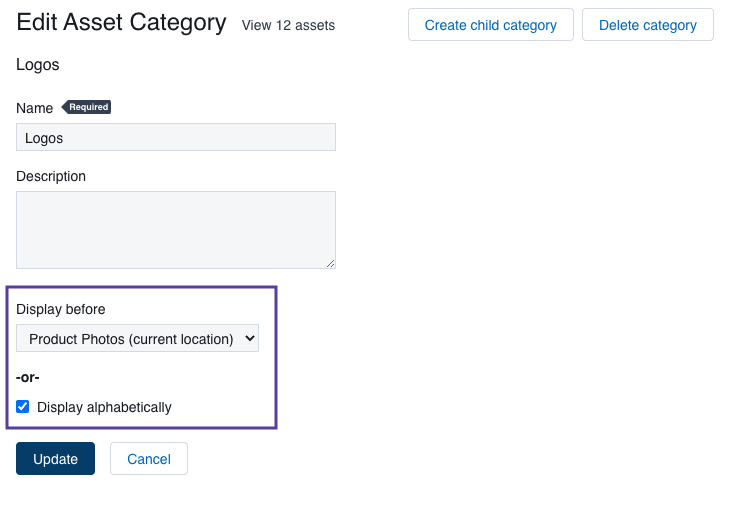Click the Display before label
Screen dimensions: 730x531
click(61, 309)
